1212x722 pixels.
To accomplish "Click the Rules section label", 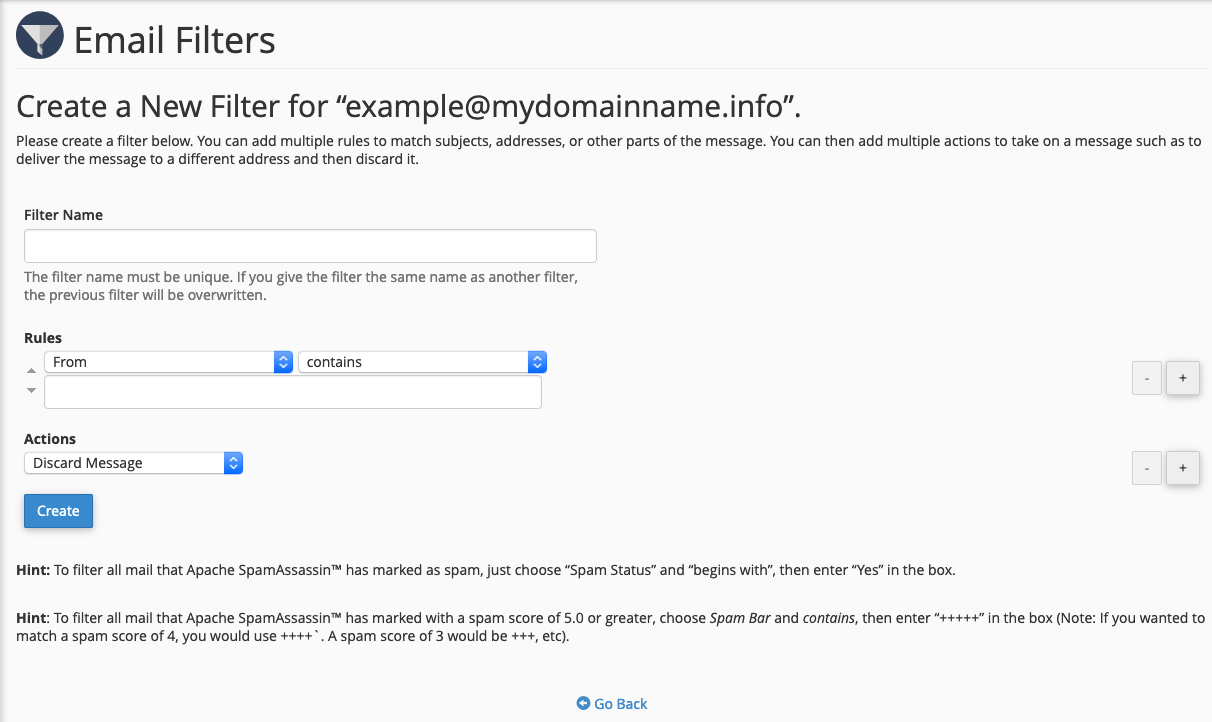I will (x=43, y=338).
